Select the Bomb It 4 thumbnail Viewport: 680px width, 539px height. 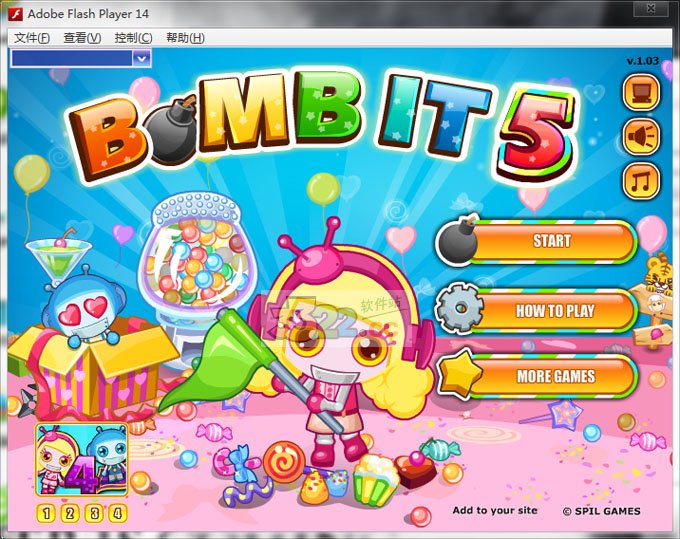(82, 460)
